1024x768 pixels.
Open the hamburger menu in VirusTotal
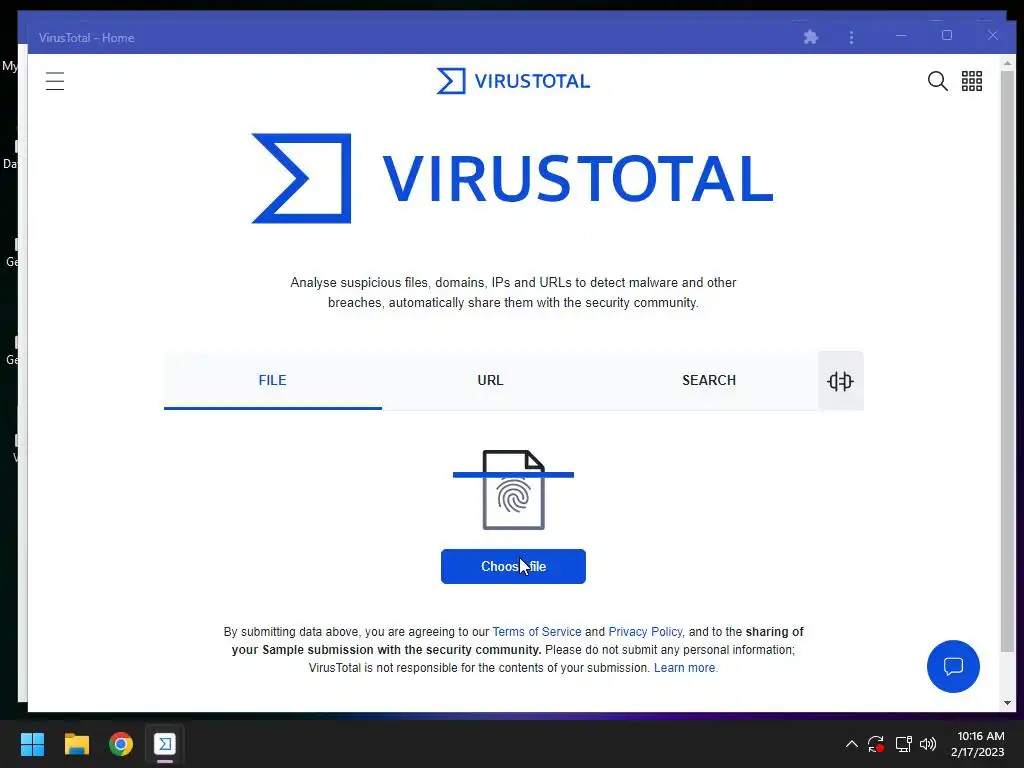pos(55,81)
